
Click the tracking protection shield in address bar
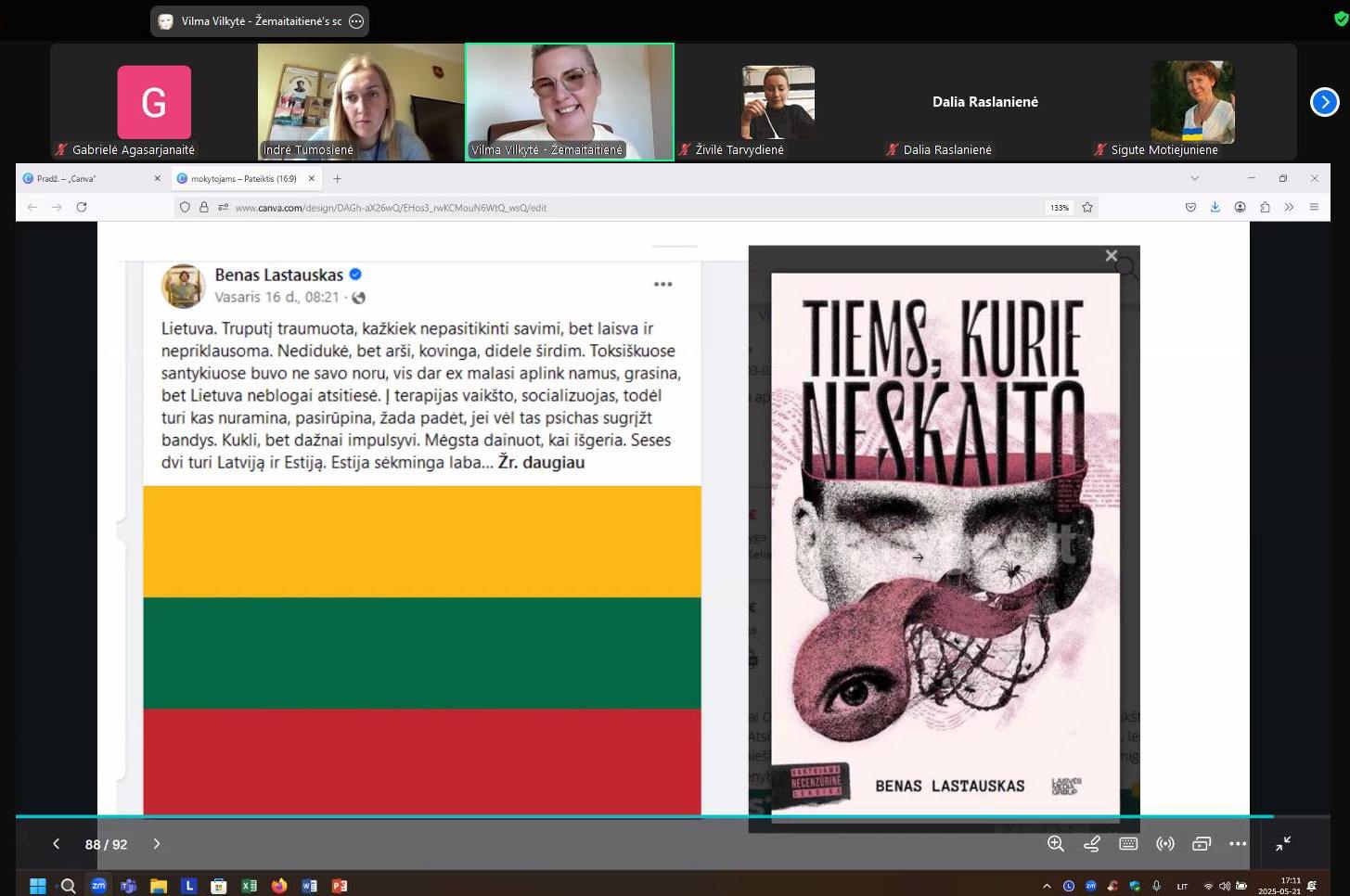185,208
